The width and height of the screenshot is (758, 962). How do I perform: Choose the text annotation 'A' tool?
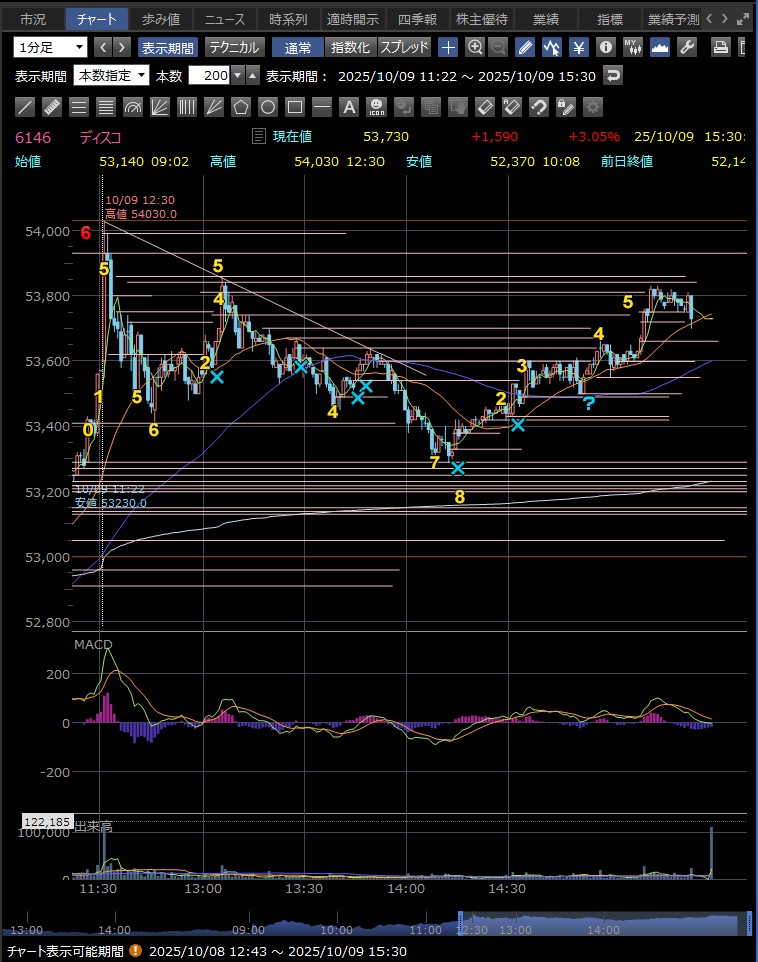pos(349,107)
